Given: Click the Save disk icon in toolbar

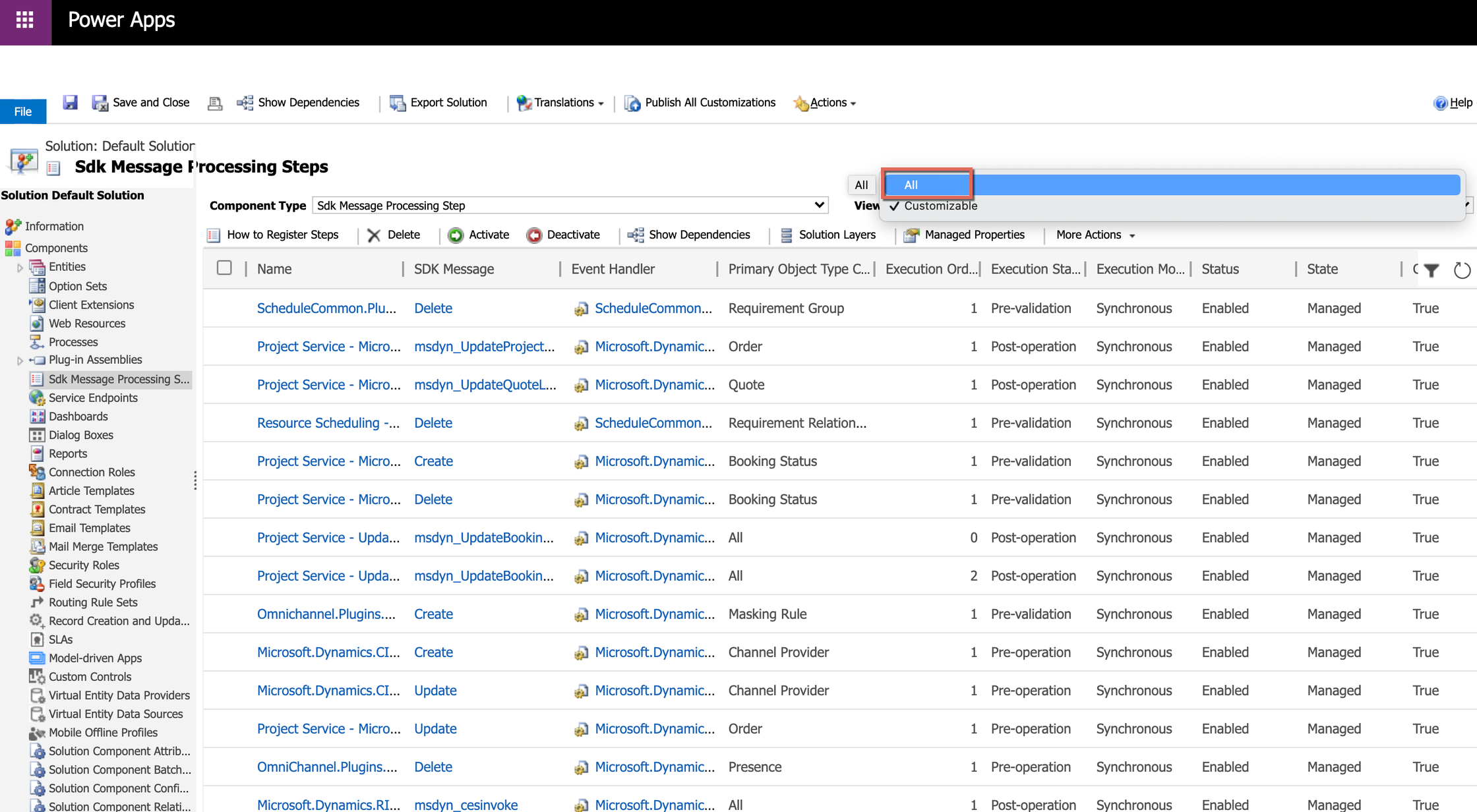Looking at the screenshot, I should (x=70, y=102).
